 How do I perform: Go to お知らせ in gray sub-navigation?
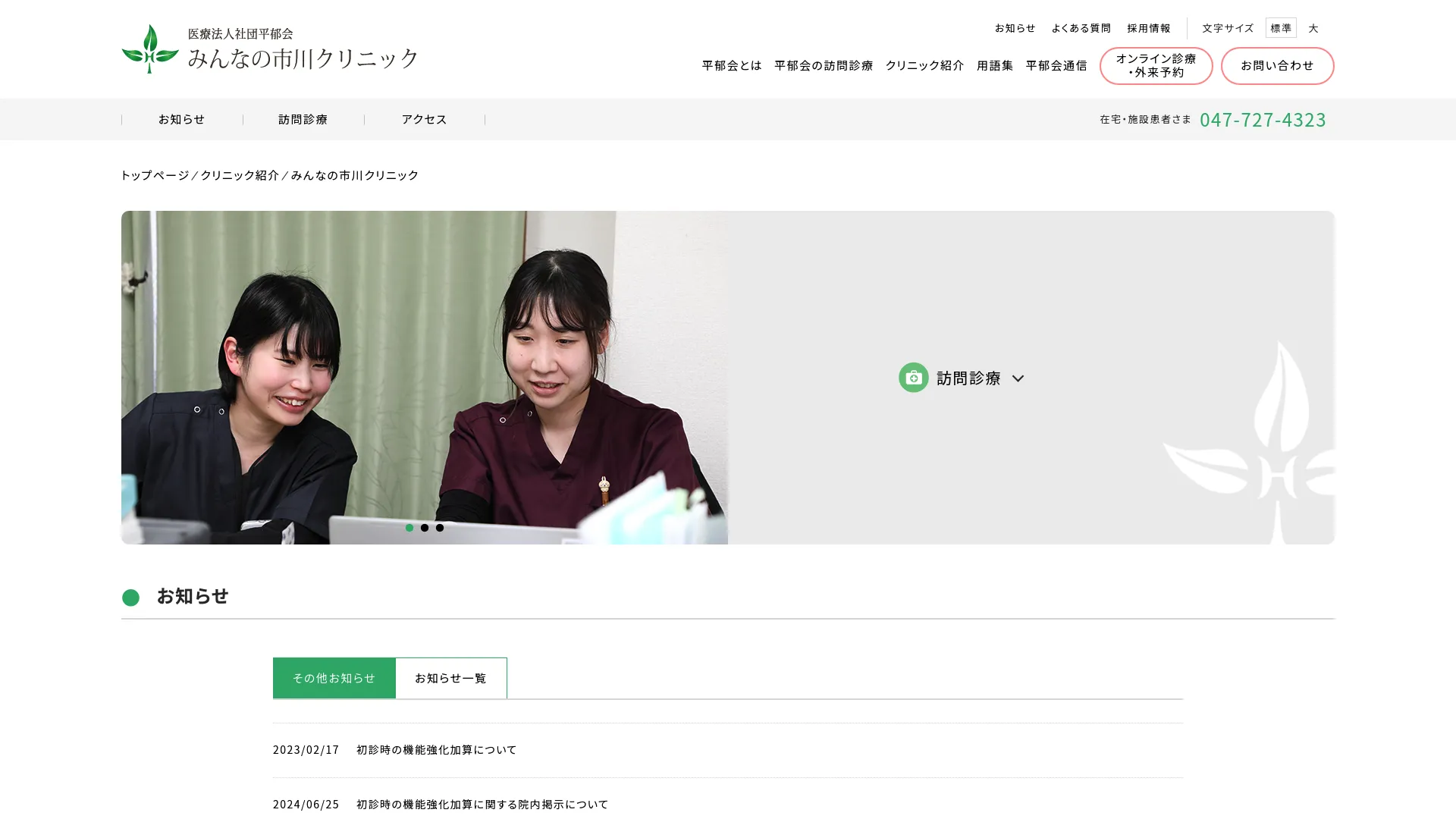(182, 119)
